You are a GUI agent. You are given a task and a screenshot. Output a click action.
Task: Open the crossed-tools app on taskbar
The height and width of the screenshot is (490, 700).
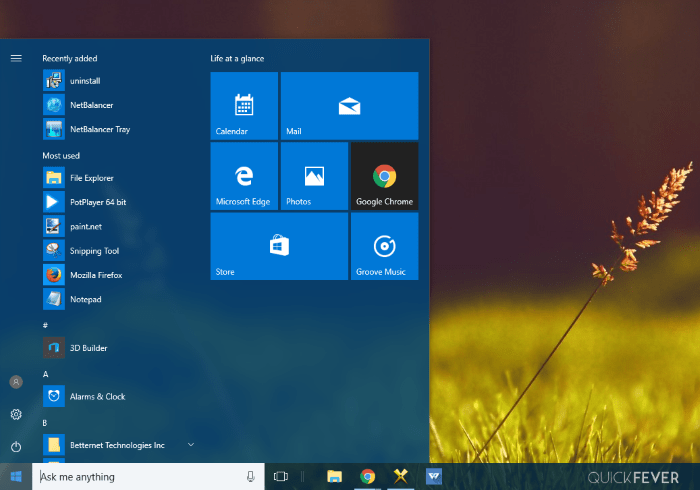(400, 476)
